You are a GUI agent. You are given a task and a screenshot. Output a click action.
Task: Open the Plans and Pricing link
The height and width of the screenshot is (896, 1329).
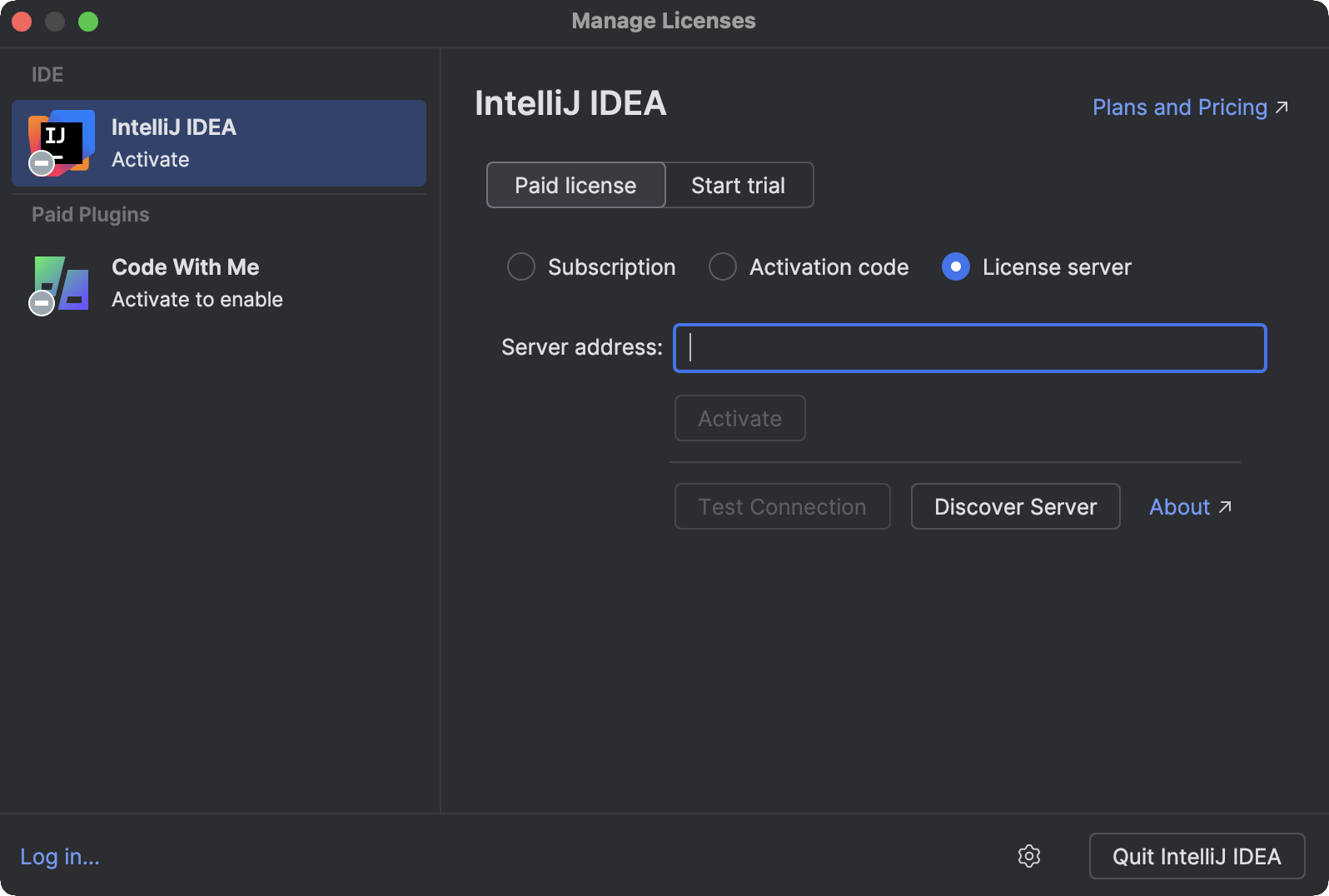tap(1179, 107)
